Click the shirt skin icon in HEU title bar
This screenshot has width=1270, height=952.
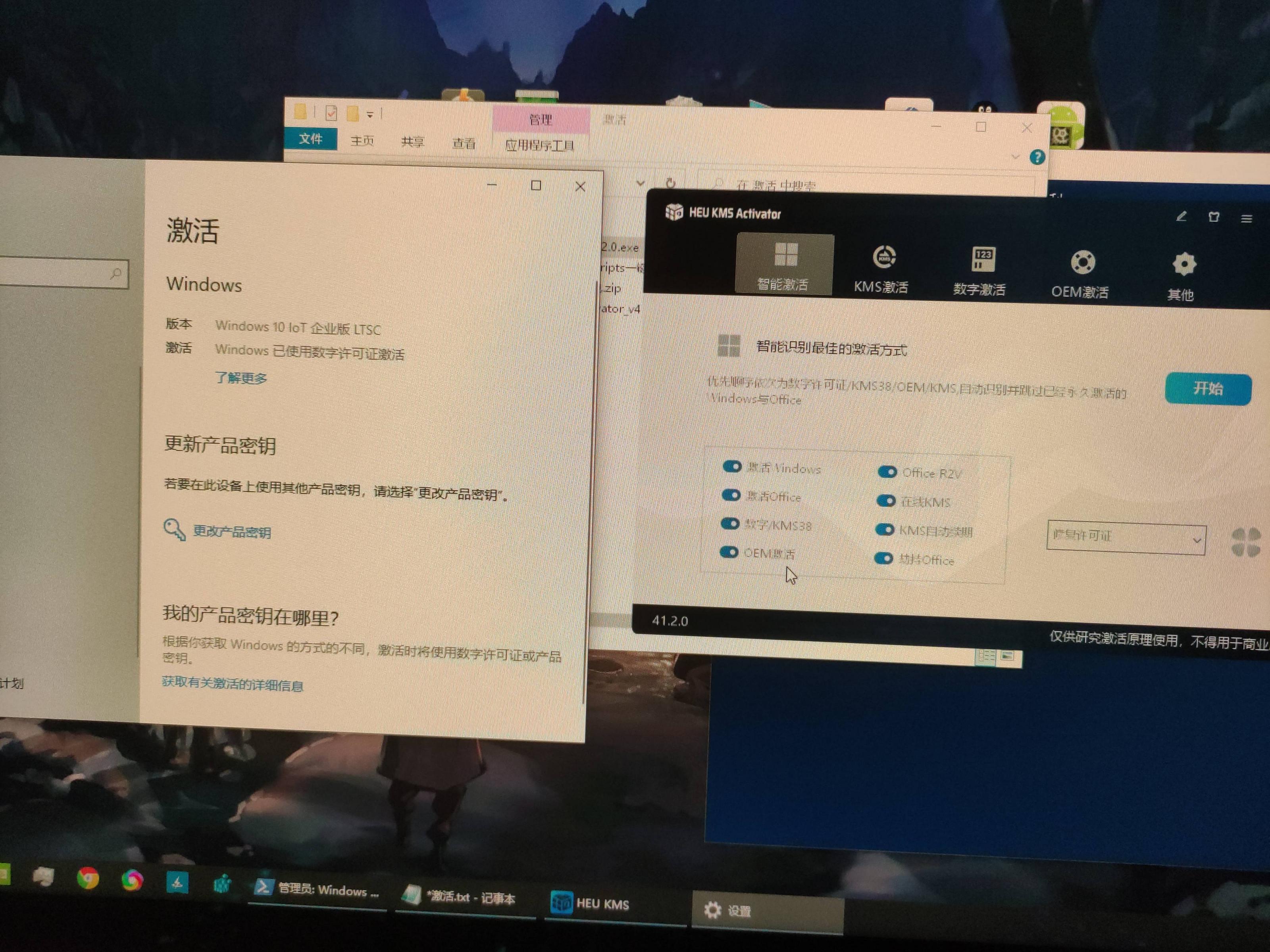coord(1213,217)
